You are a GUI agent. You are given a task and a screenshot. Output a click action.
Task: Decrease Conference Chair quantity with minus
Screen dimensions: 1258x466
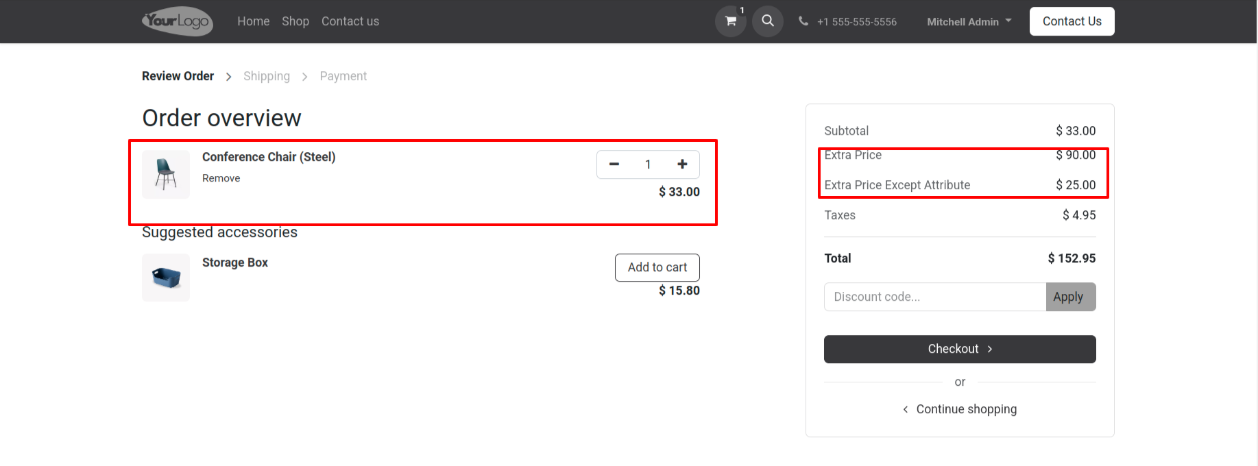tap(614, 165)
